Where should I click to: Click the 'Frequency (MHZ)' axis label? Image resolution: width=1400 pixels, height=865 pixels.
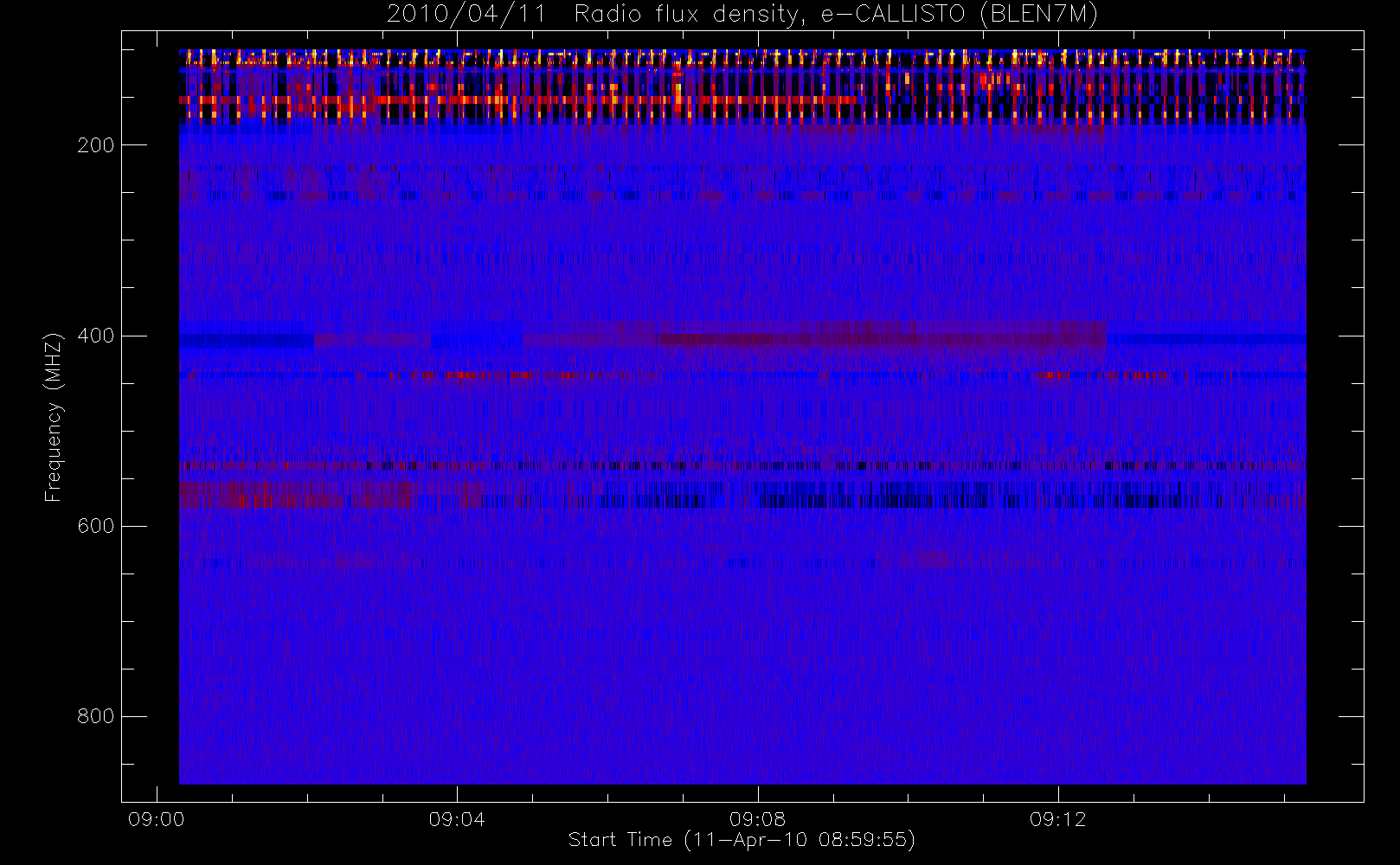(54, 417)
